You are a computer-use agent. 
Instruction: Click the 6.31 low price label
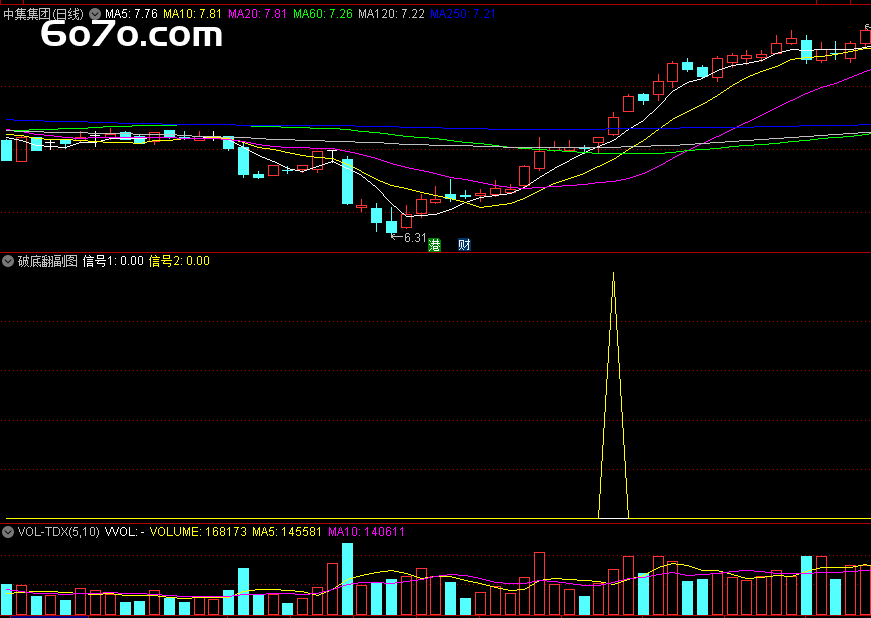point(414,238)
